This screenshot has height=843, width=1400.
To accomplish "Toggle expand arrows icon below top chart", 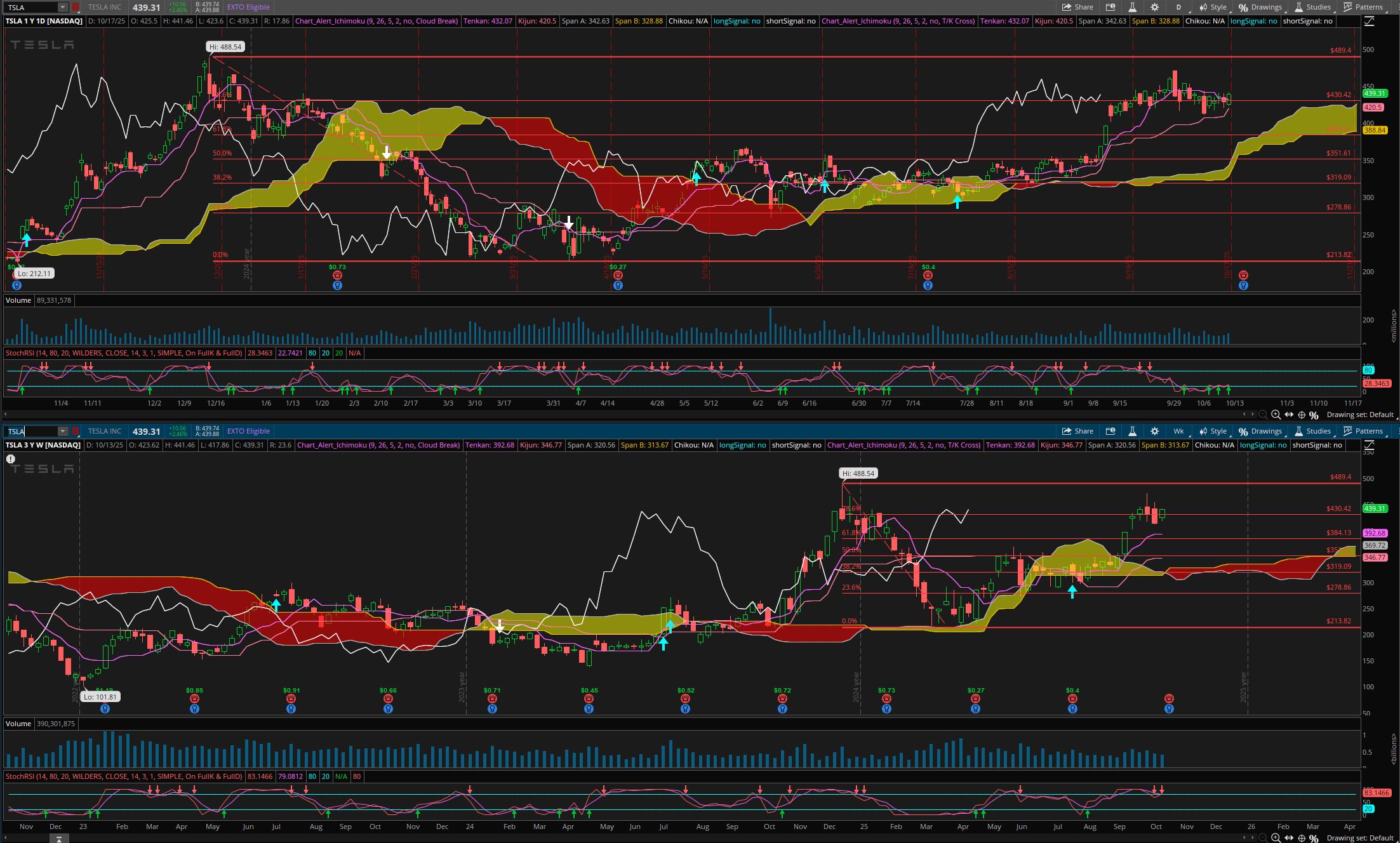I will 1289,415.
